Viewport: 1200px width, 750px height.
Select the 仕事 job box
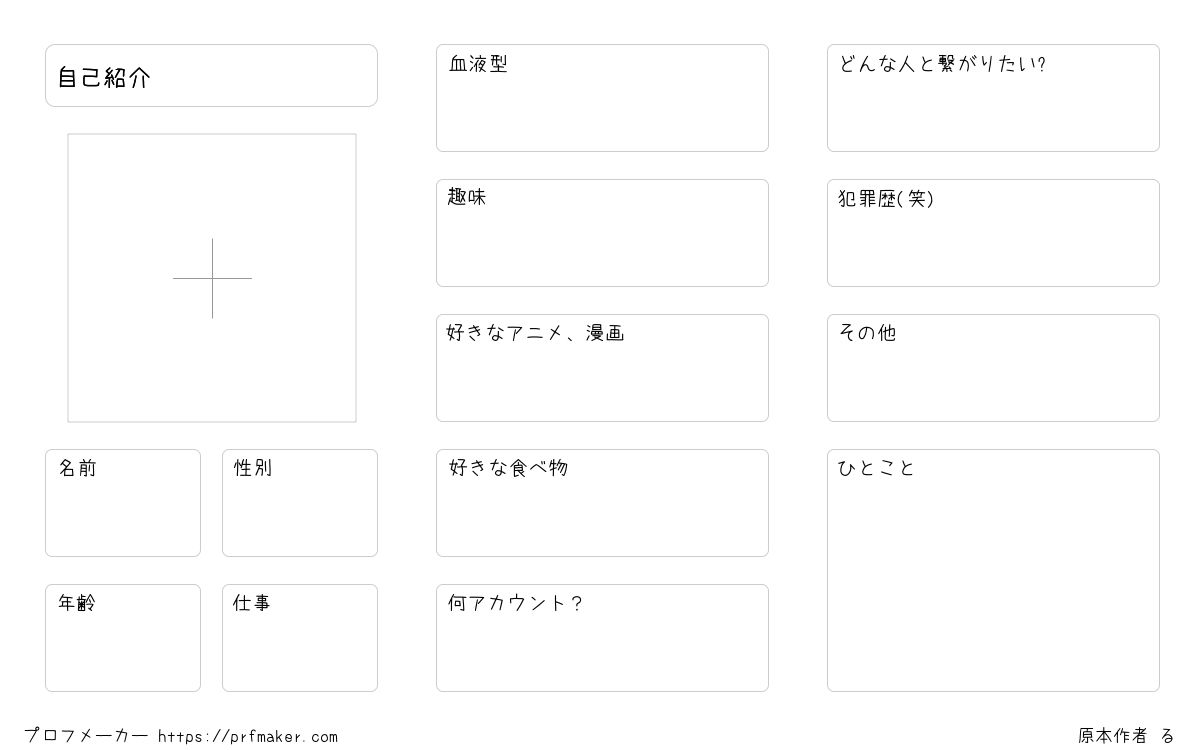point(300,638)
